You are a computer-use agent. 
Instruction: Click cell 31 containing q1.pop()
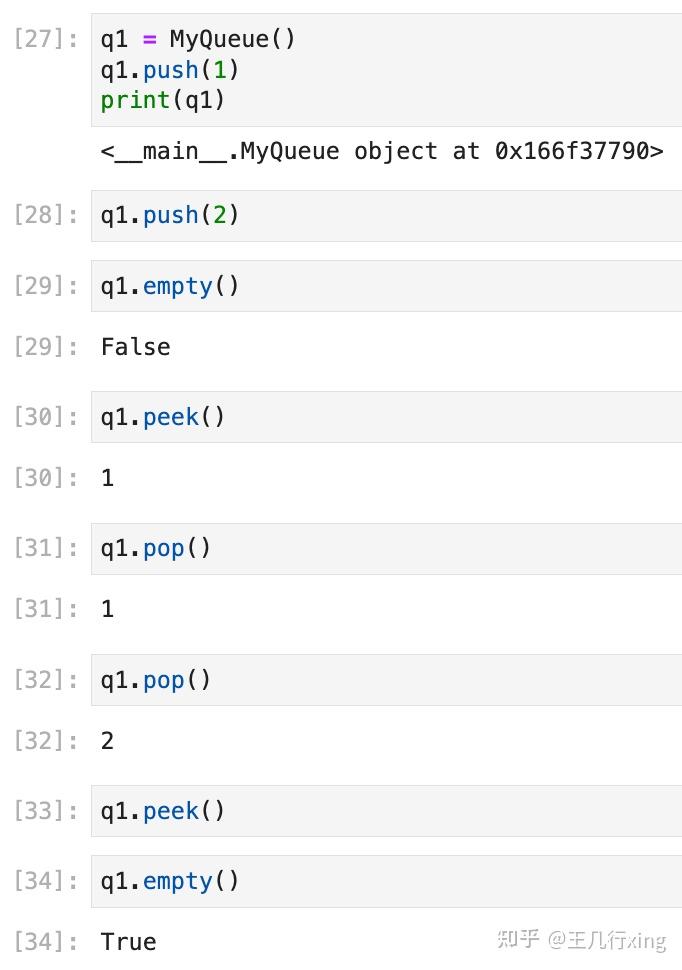click(386, 549)
